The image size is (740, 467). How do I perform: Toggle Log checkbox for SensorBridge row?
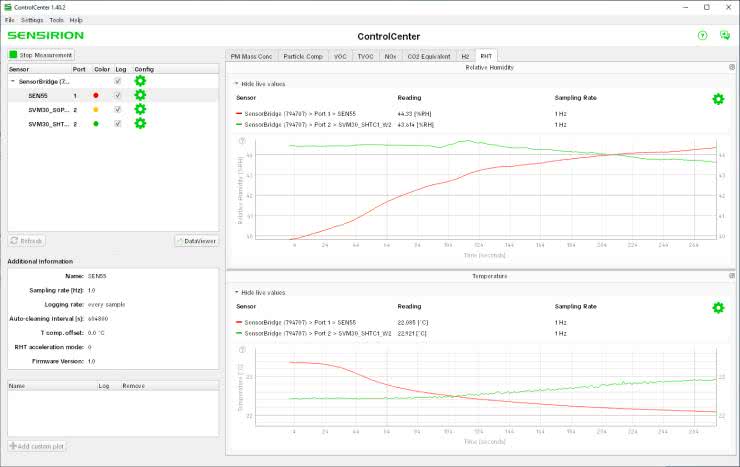[x=118, y=81]
